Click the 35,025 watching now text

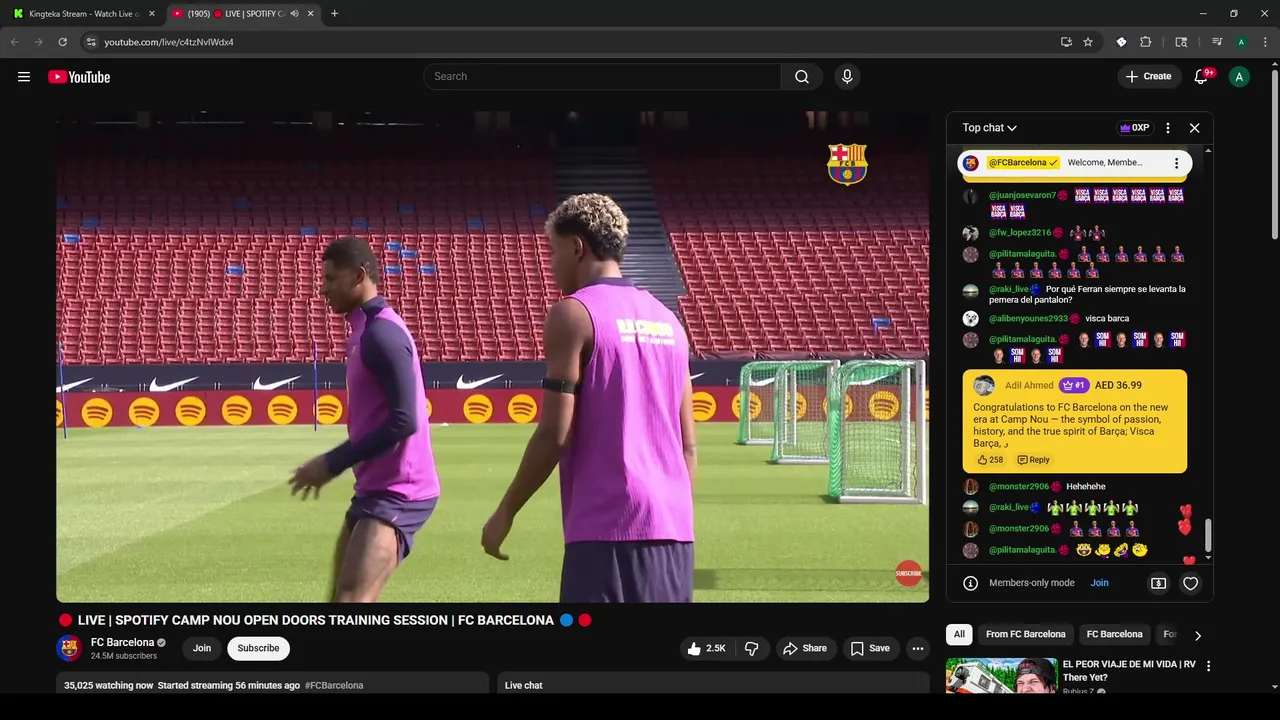108,686
